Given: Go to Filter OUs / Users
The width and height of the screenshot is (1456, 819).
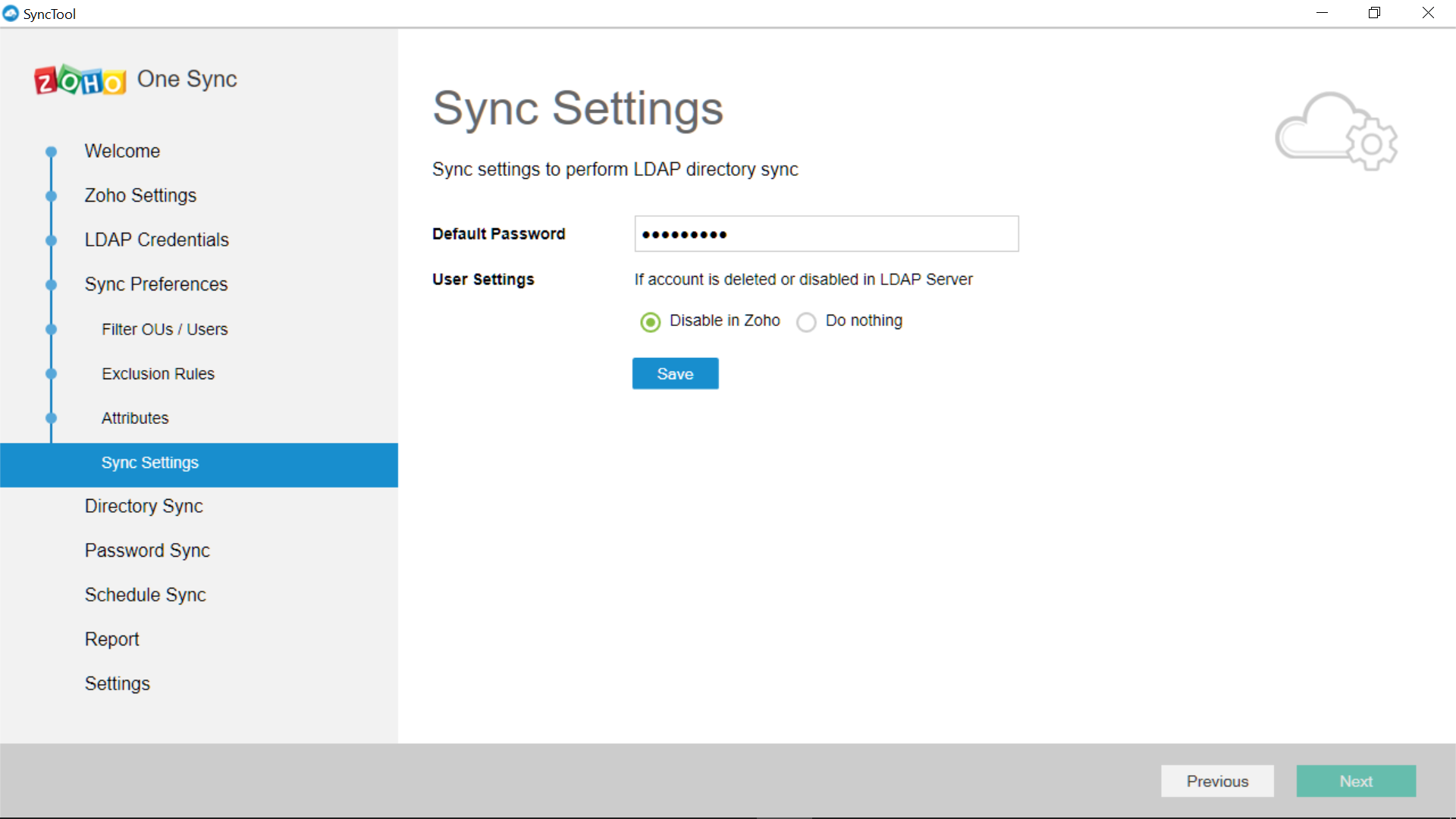Looking at the screenshot, I should coord(165,329).
